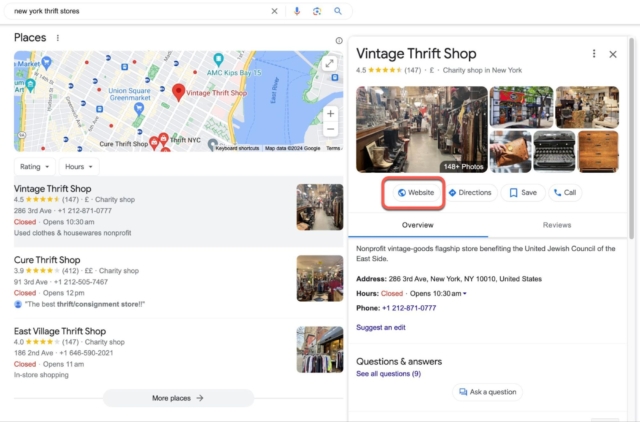Open Places more options menu
Screen dimensions: 640x422
[58, 38]
